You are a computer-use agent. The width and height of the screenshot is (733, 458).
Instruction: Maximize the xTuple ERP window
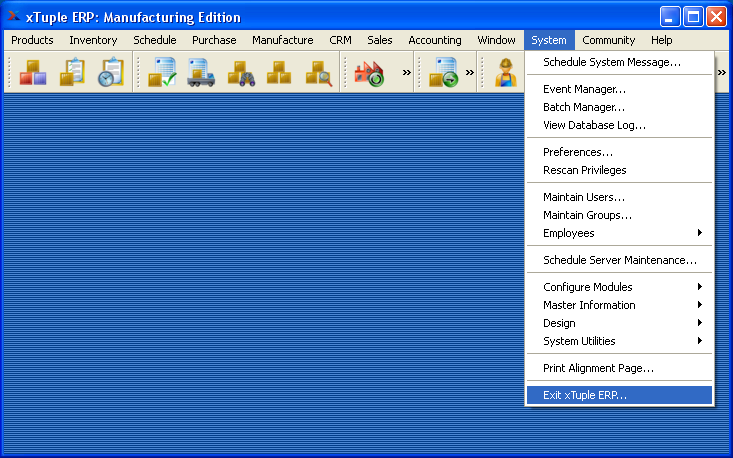[x=693, y=17]
